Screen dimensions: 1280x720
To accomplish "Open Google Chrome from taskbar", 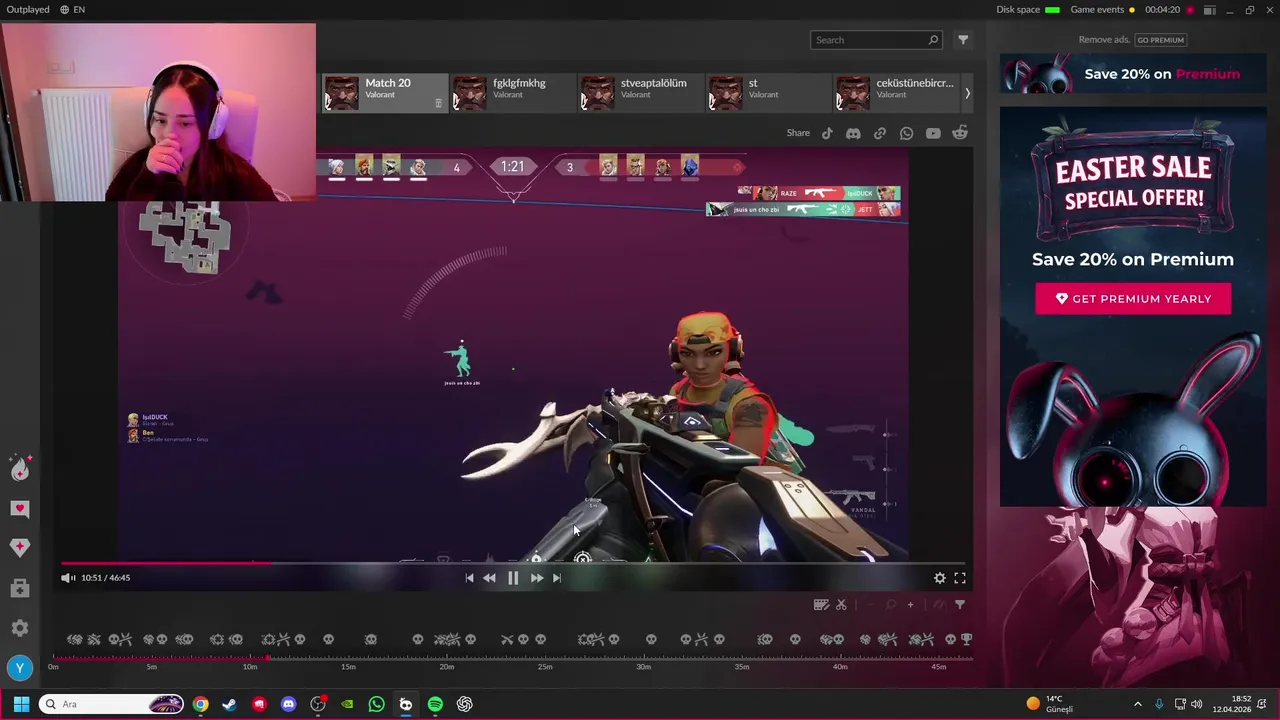I will click(200, 704).
